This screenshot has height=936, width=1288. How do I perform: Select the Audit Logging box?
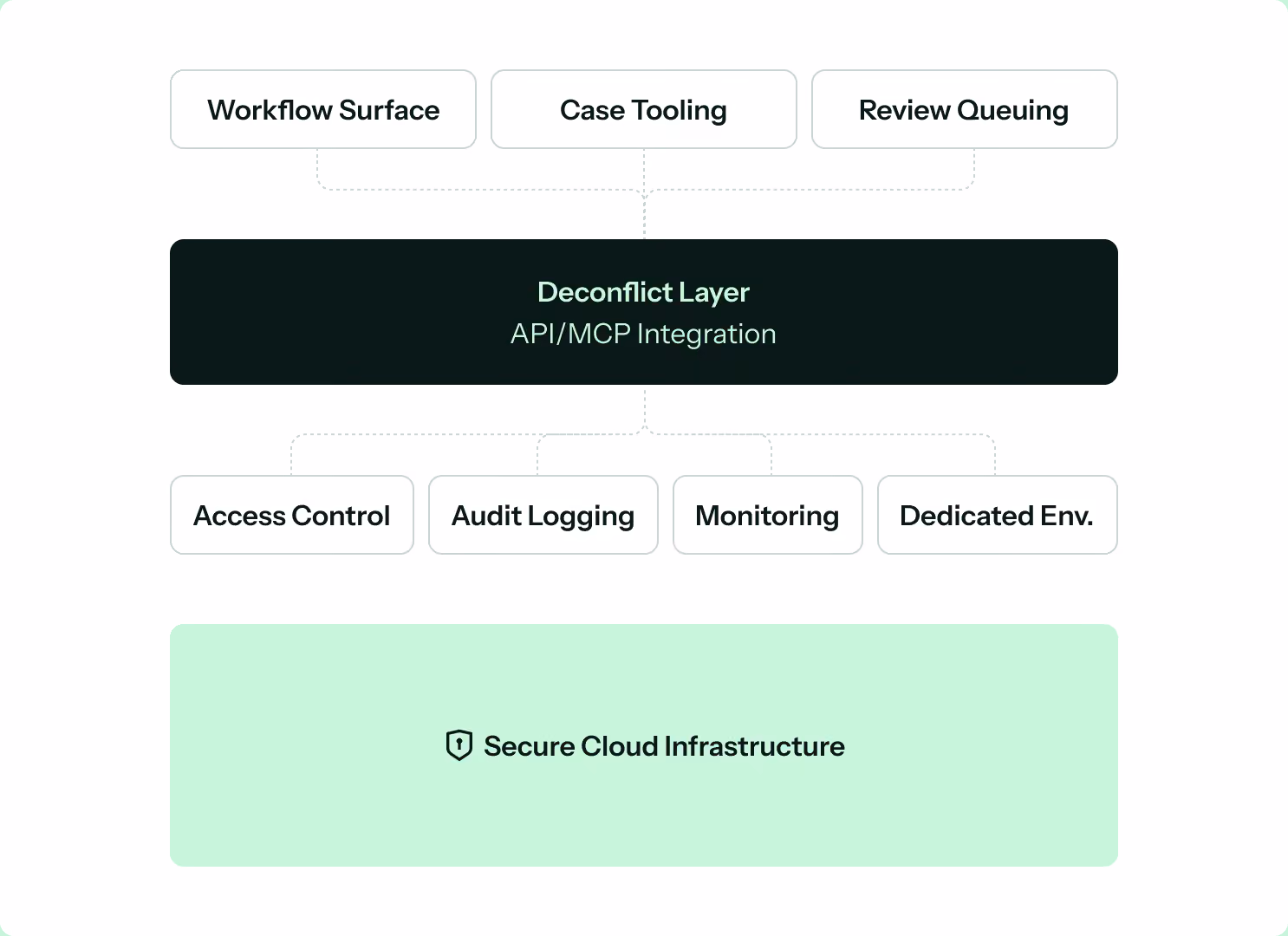pyautogui.click(x=543, y=515)
